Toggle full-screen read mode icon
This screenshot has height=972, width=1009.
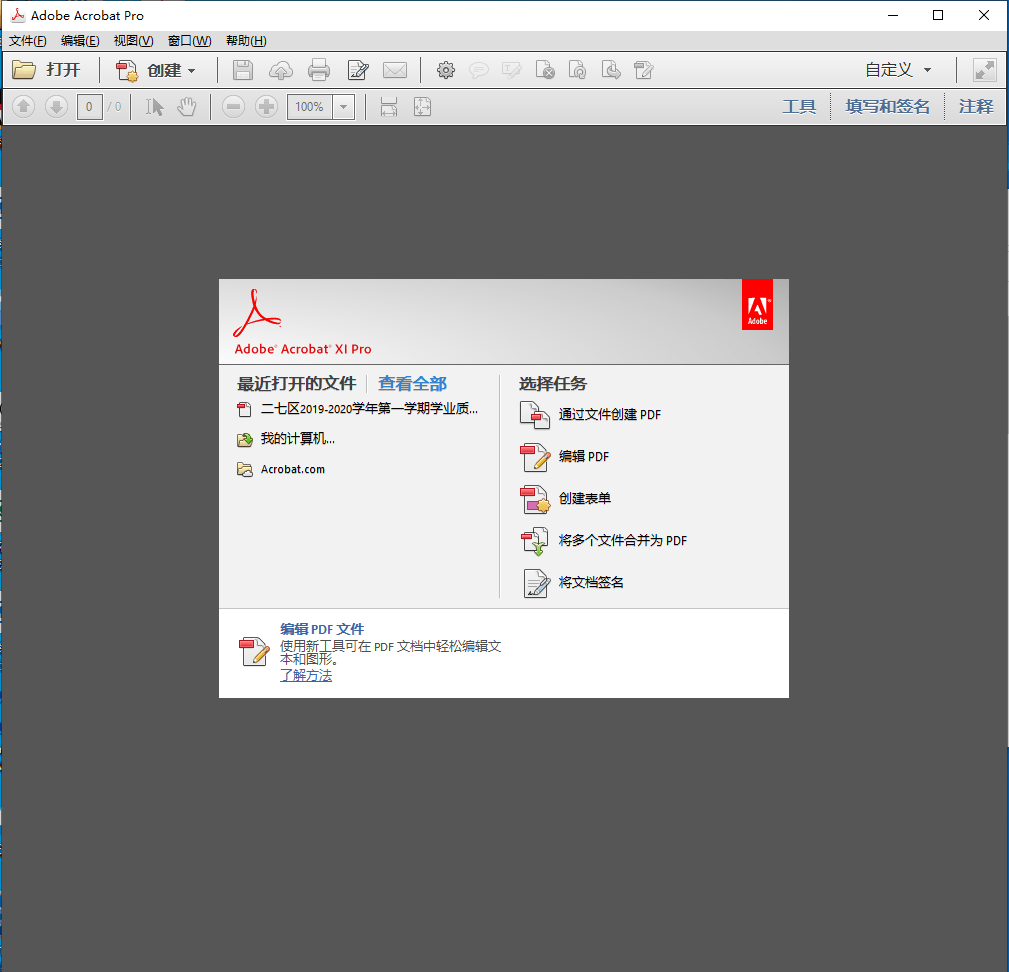tap(984, 70)
